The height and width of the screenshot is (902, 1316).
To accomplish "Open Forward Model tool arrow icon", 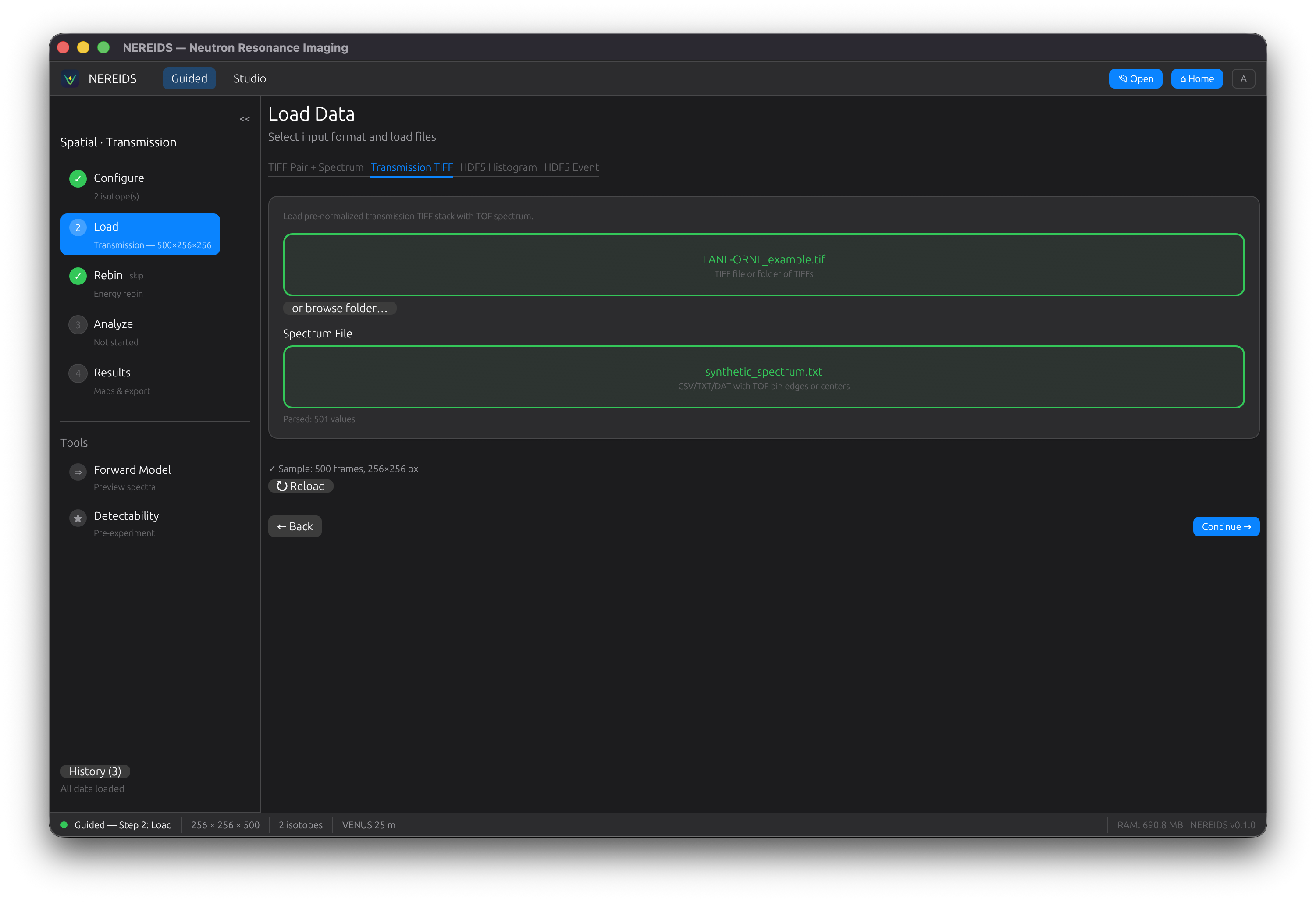I will tap(78, 472).
